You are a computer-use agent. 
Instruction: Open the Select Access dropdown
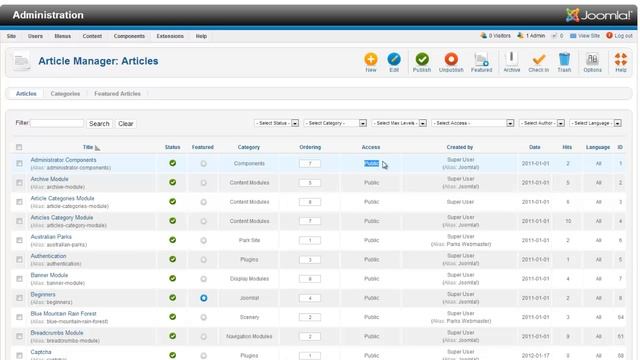click(473, 123)
